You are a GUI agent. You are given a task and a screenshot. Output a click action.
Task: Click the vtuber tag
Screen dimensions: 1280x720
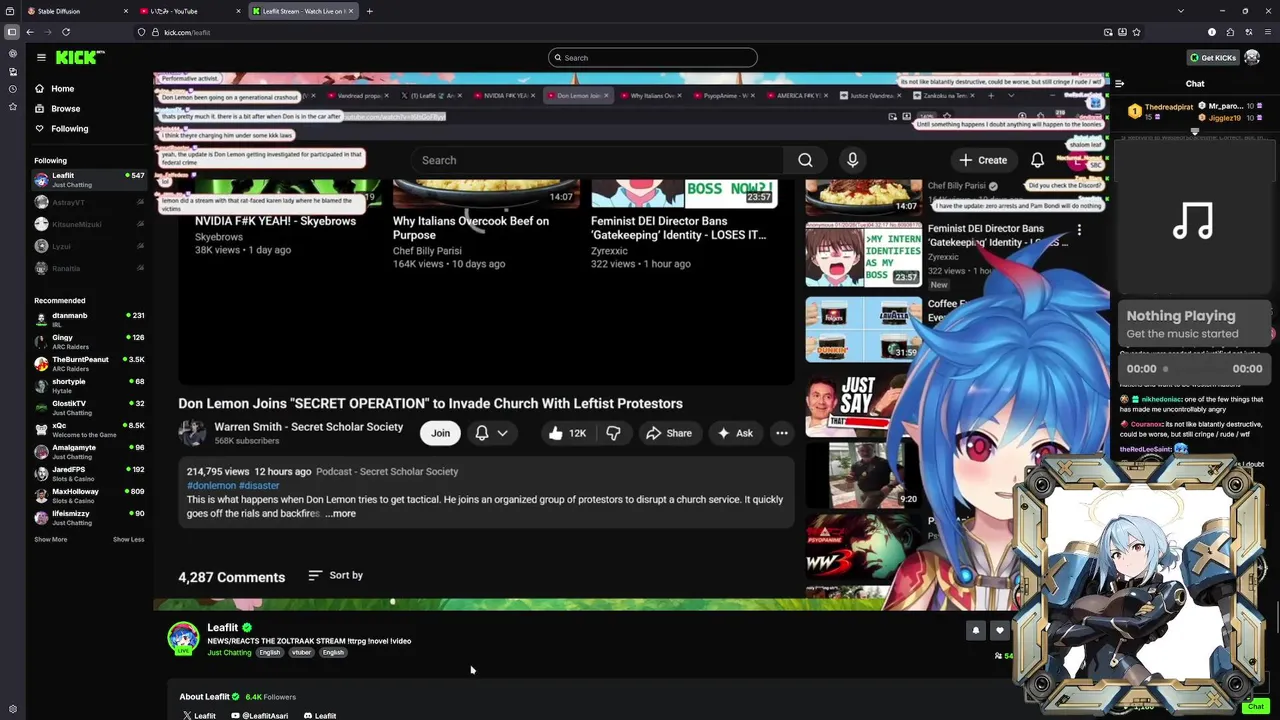tap(301, 653)
